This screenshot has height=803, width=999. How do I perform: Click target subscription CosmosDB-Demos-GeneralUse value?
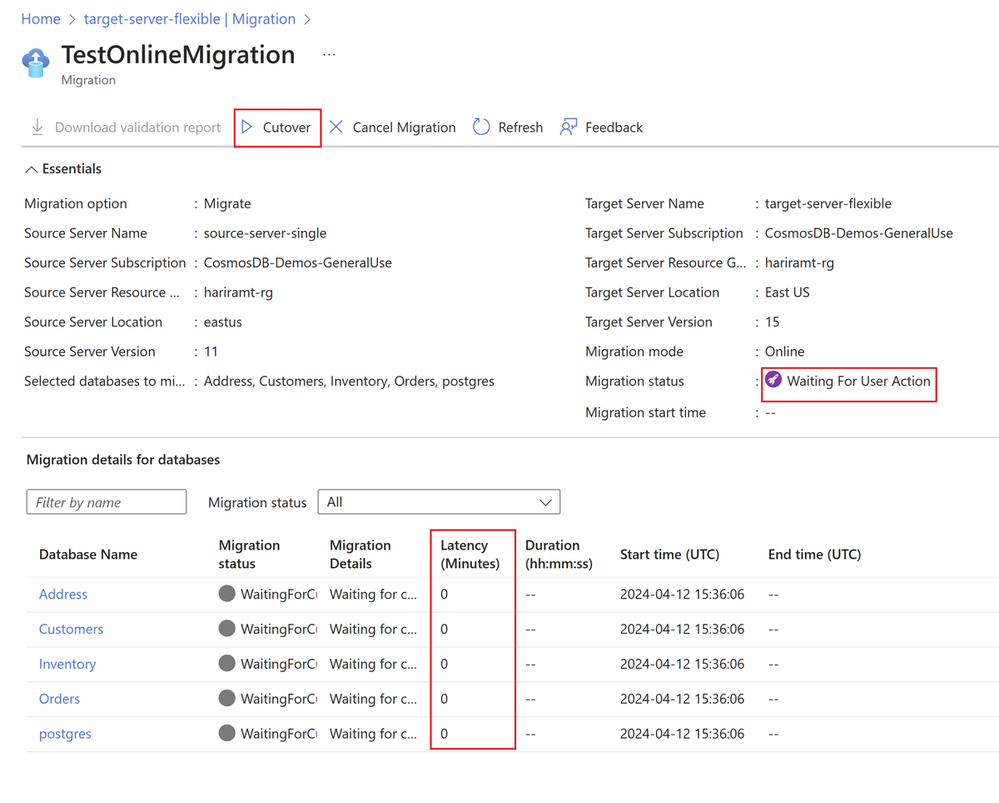(x=859, y=233)
